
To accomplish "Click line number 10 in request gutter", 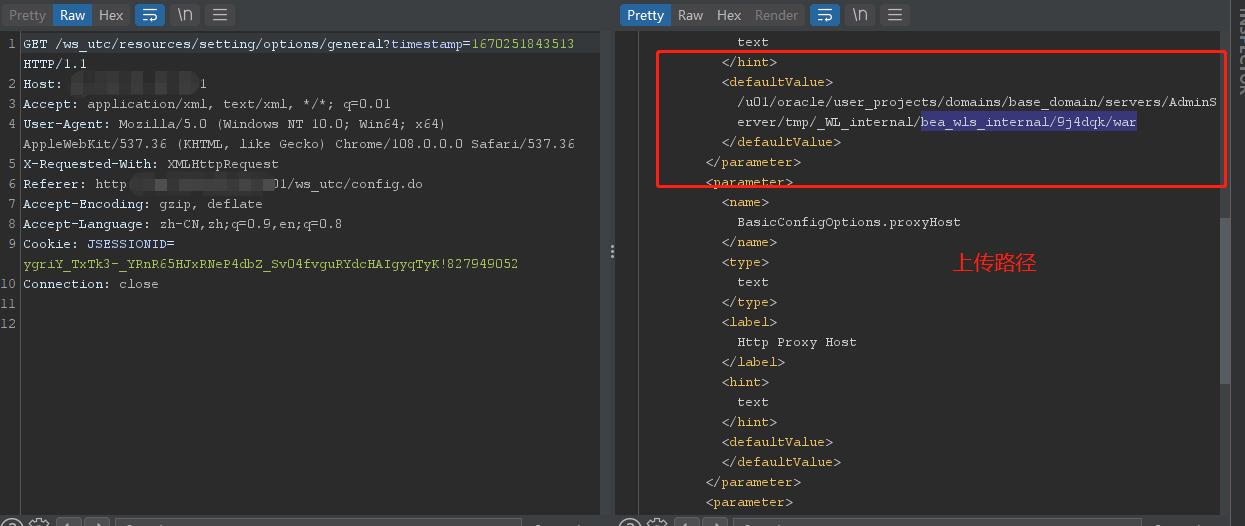I will click(x=9, y=284).
